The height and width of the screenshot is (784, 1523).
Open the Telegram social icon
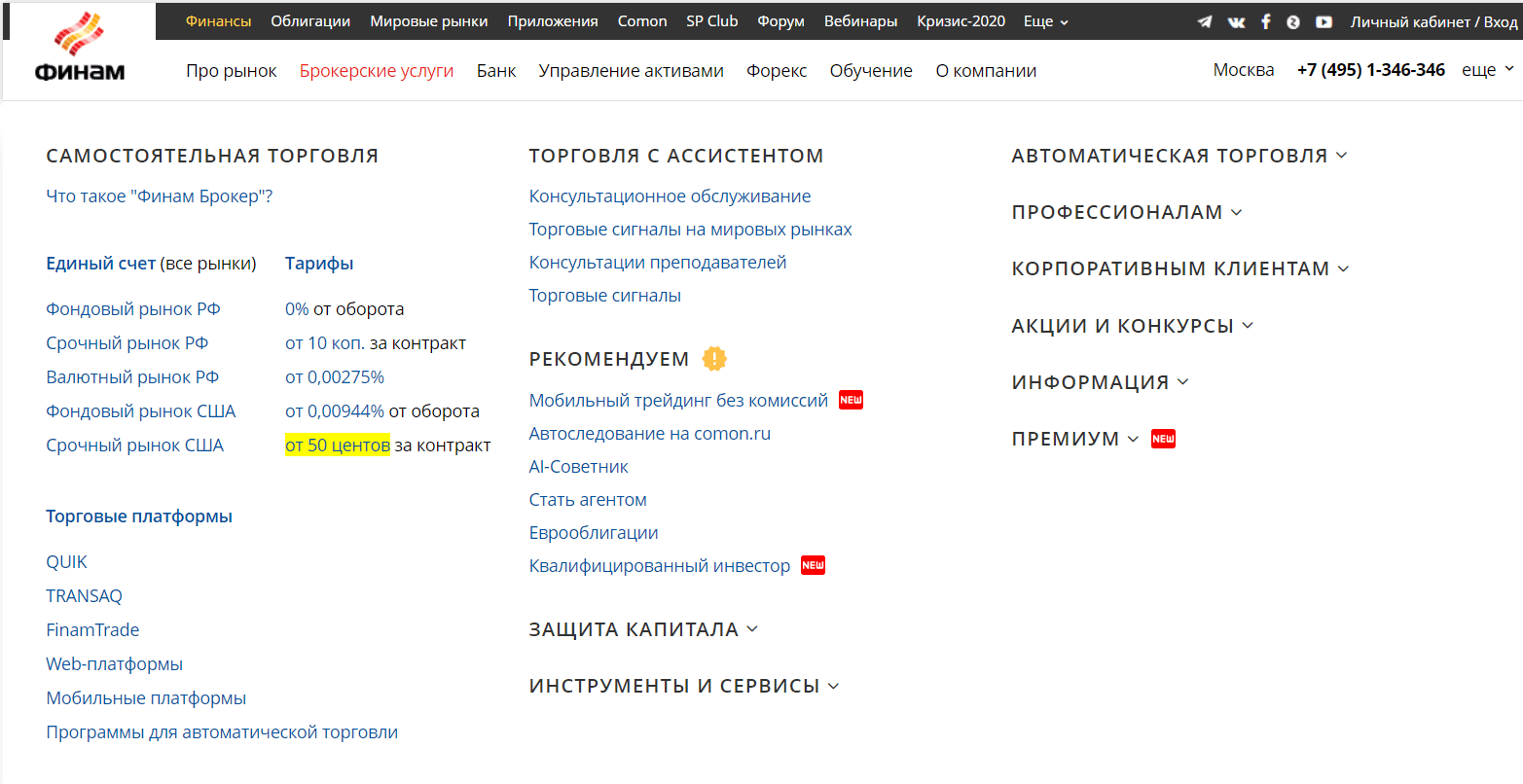pos(1205,21)
